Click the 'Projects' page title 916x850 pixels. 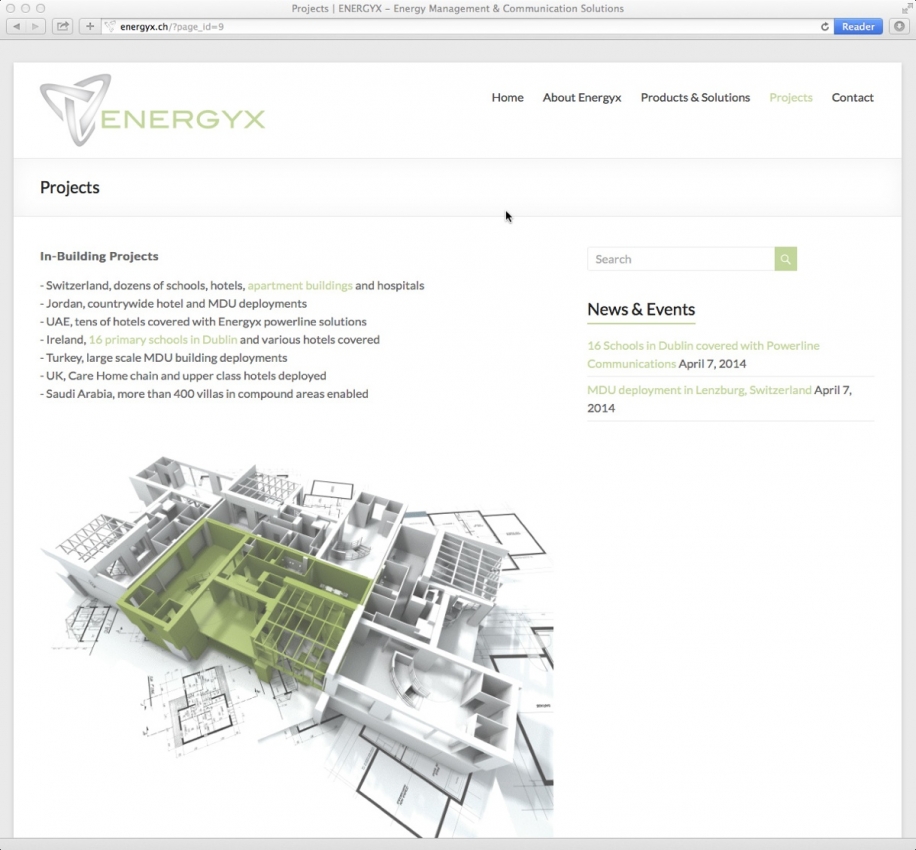click(x=70, y=188)
